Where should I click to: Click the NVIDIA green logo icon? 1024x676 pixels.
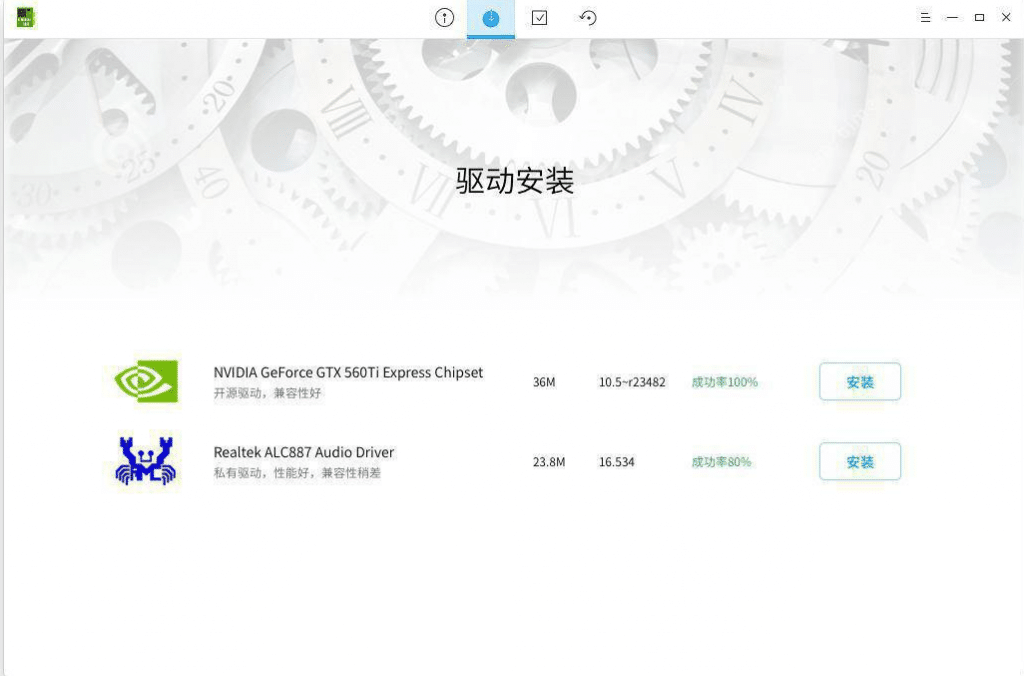[146, 381]
